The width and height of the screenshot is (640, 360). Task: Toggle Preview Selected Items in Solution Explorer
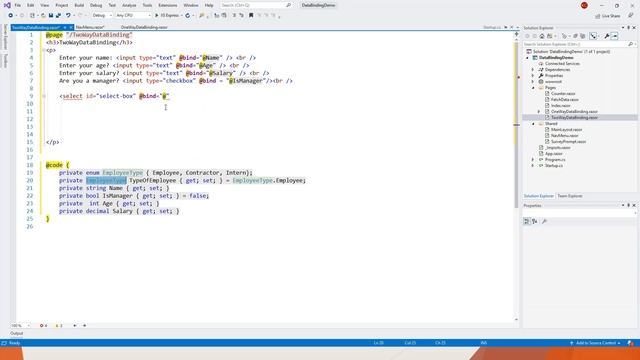tap(615, 36)
